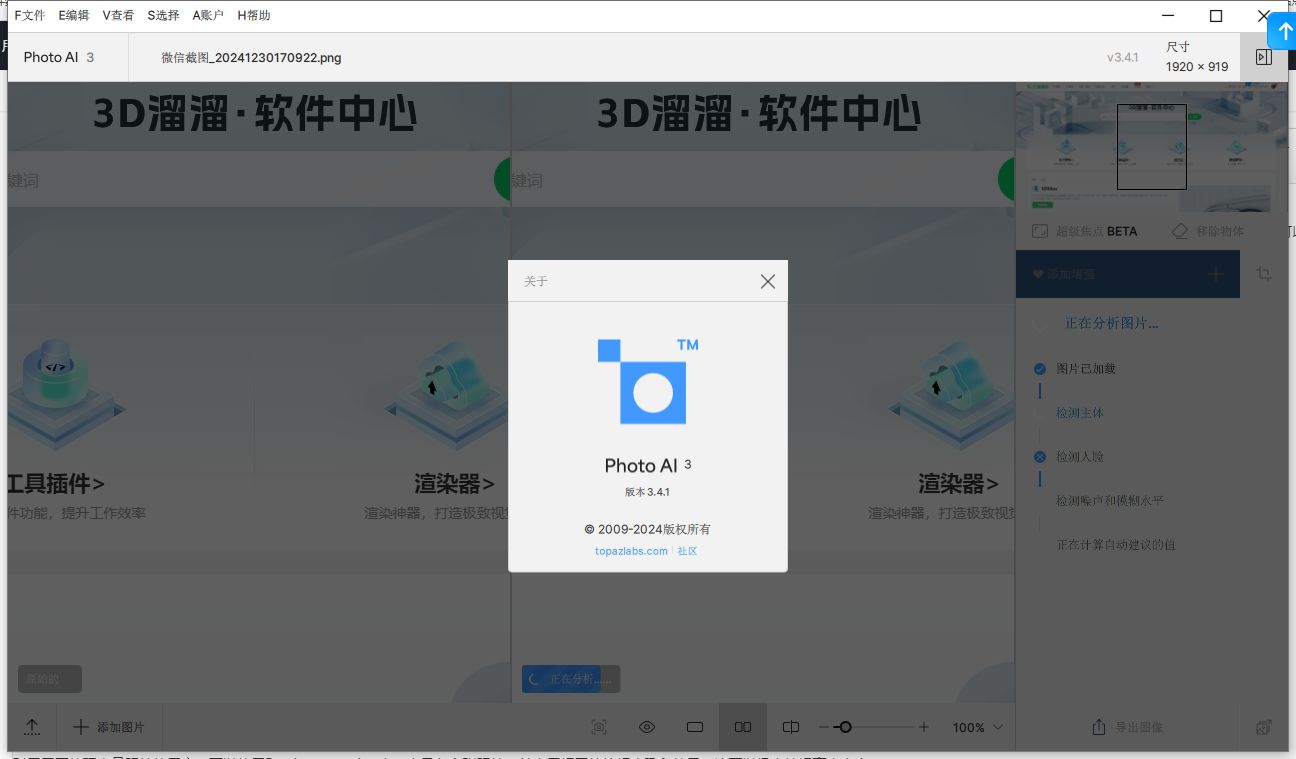This screenshot has width=1296, height=759.
Task: Click the 正在分析图片... status text
Action: click(x=1111, y=324)
